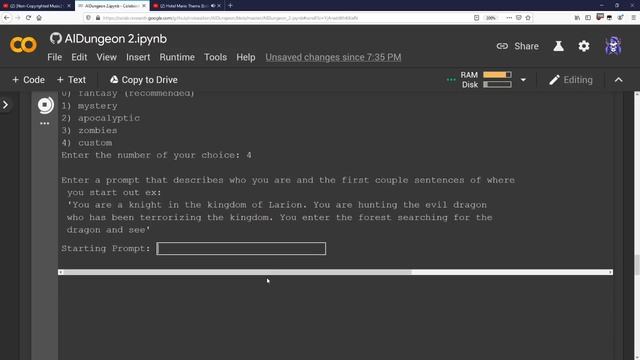This screenshot has width=640, height=360.
Task: Open the settings gear
Action: (584, 46)
